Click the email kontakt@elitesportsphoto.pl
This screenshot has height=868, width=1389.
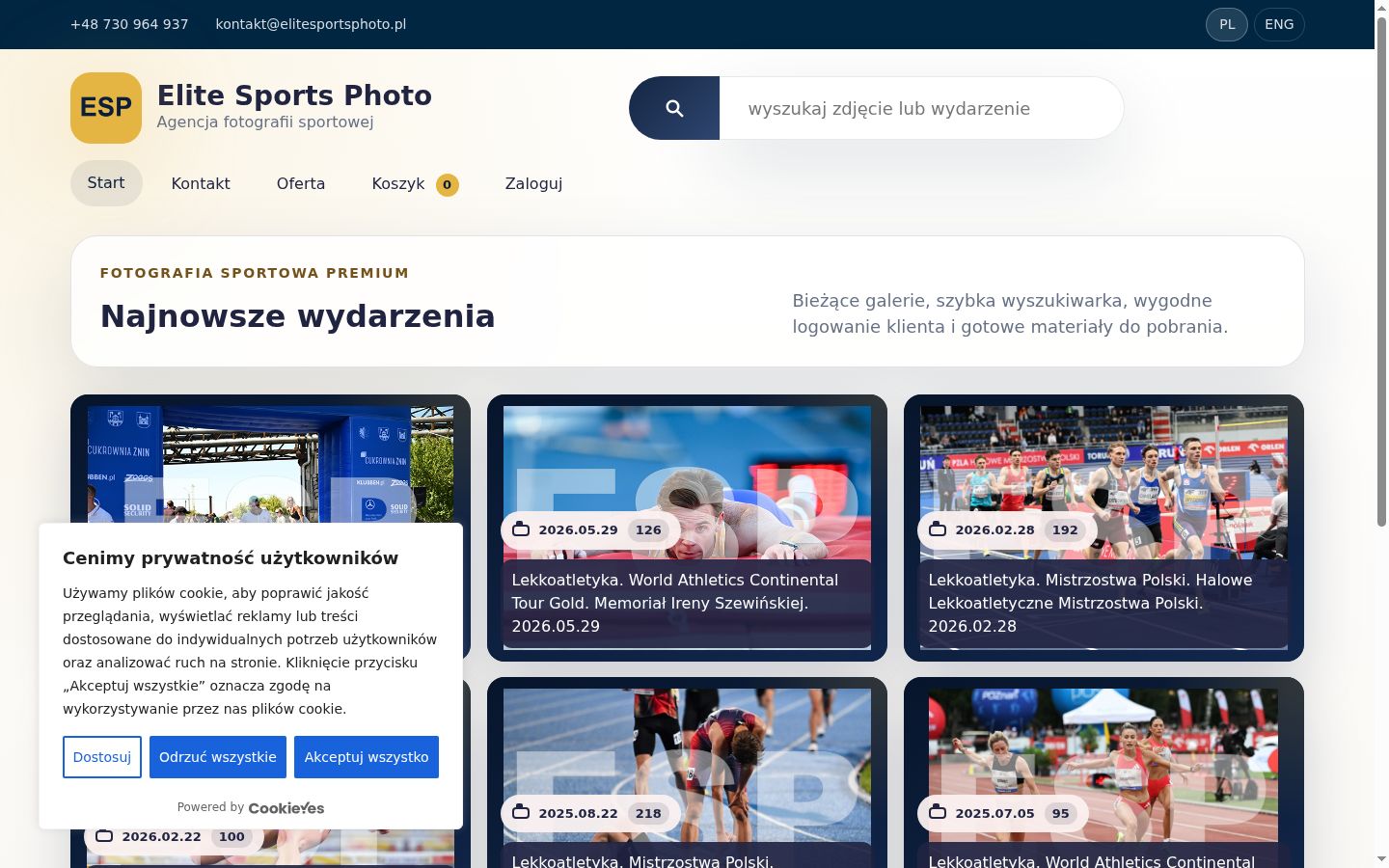[x=311, y=24]
